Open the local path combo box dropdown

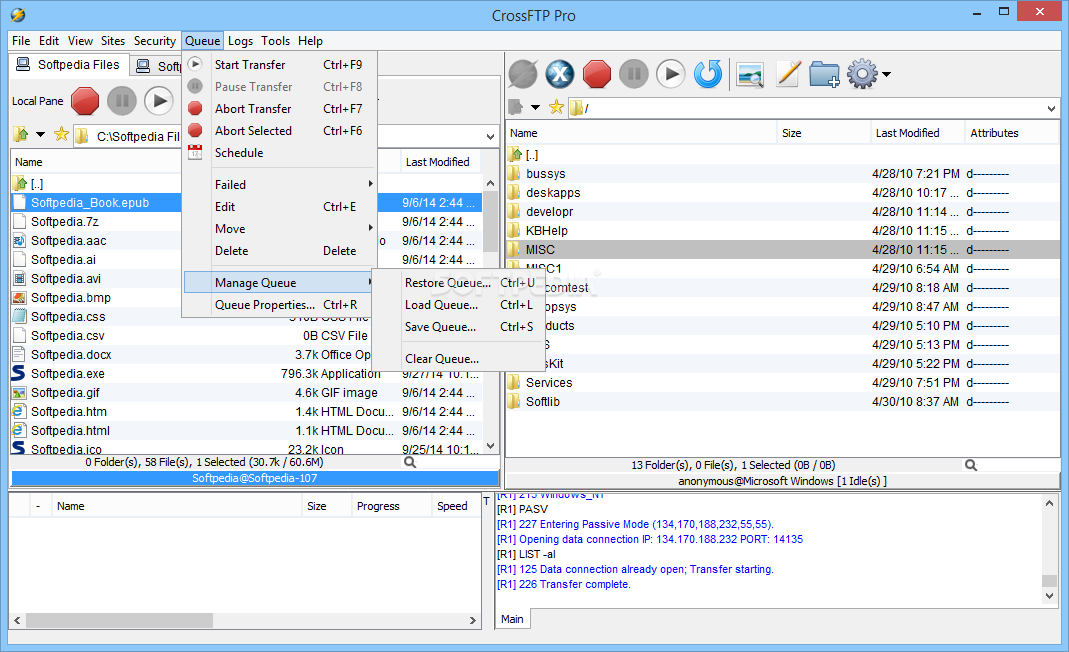pyautogui.click(x=490, y=136)
